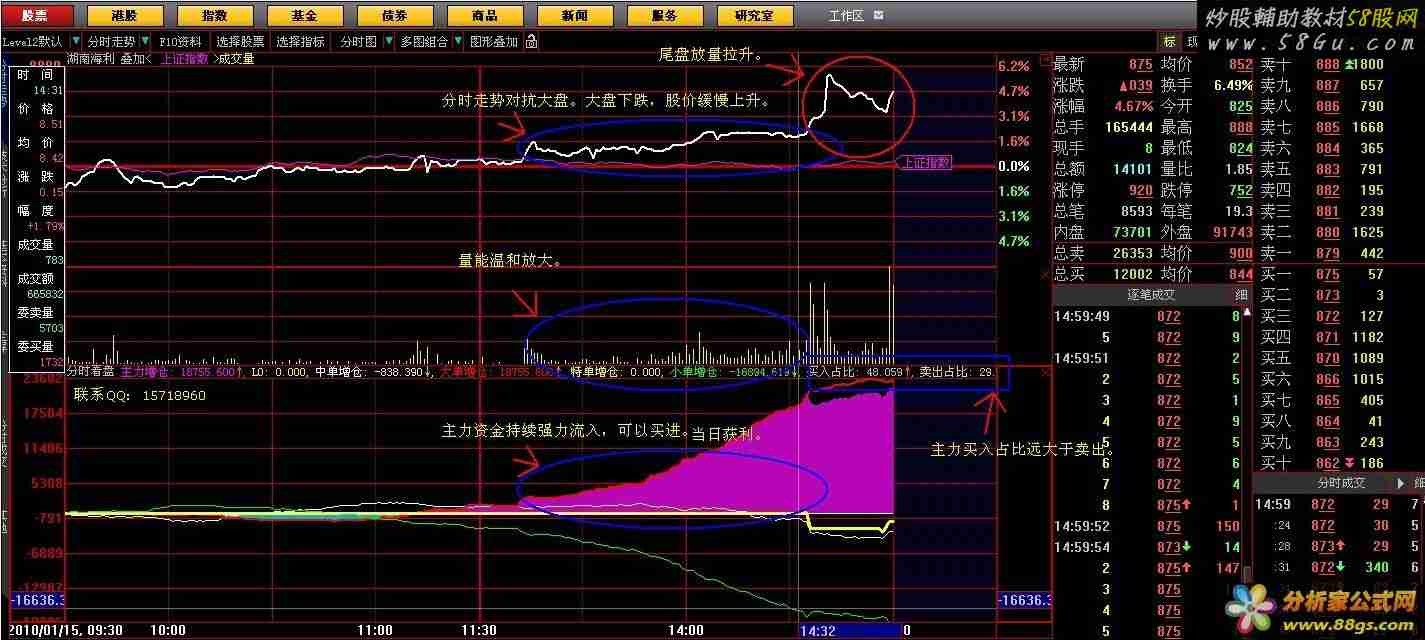Click the 买十 bid price 862
This screenshot has width=1425, height=640.
[x=1327, y=463]
